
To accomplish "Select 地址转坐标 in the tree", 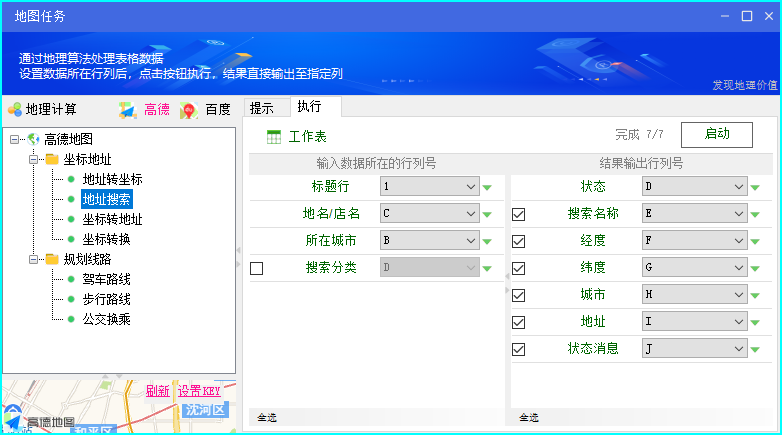I will pos(113,179).
